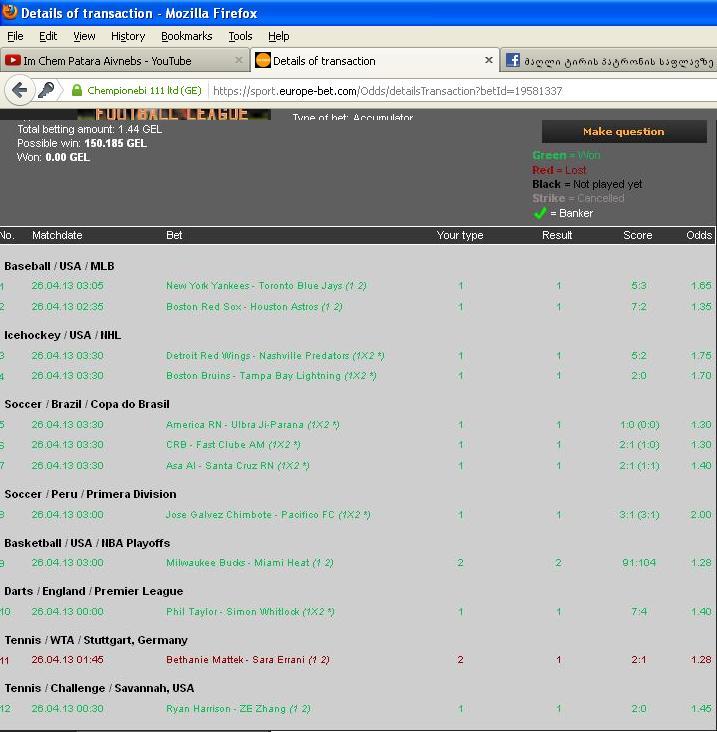Click the Tennis / Challenge / Savannah heading

99,689
